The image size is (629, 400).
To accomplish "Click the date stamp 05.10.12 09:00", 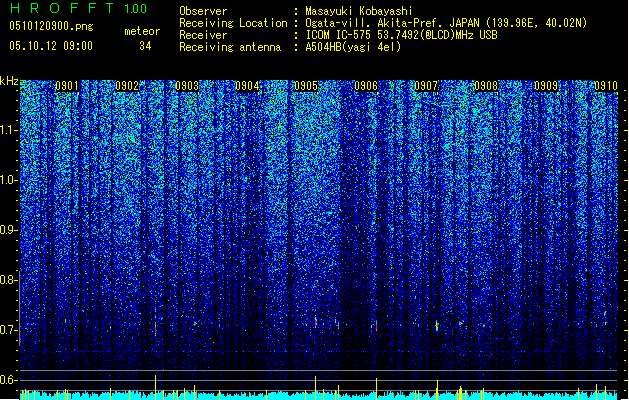I will (51, 45).
